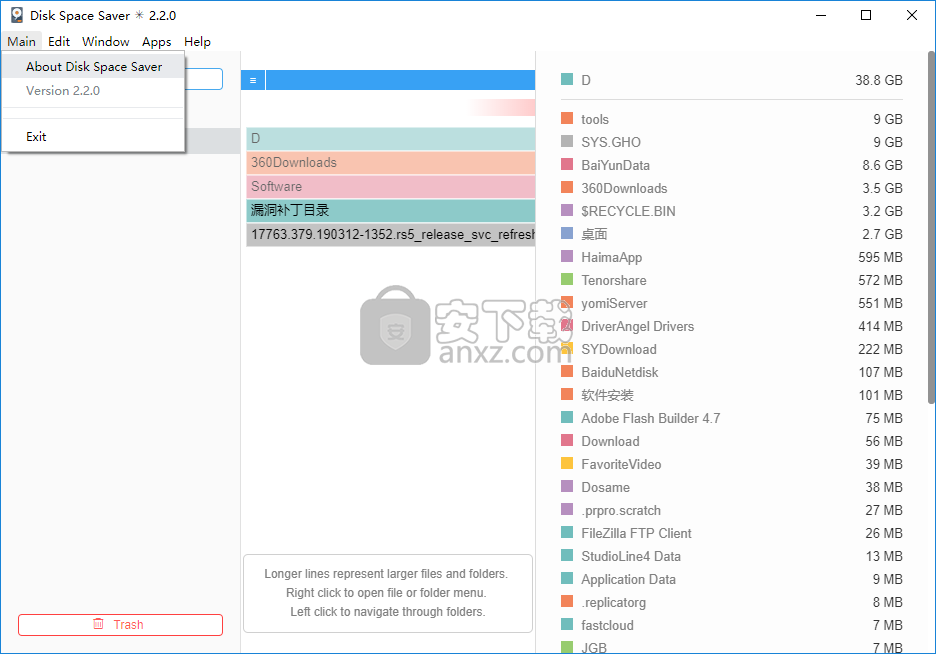Select DriverAngel Drivers in the list
The height and width of the screenshot is (654, 936).
638,326
